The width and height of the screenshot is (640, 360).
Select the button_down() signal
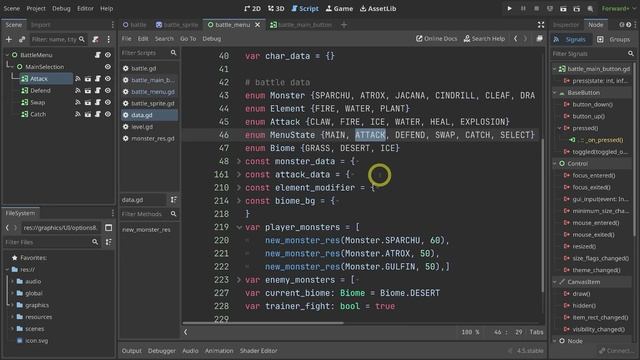pos(592,104)
